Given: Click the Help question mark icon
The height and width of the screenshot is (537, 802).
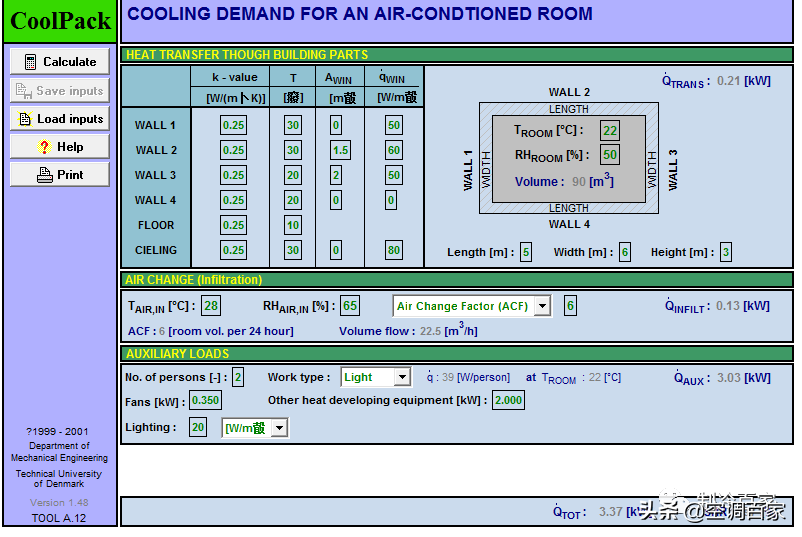Looking at the screenshot, I should point(44,147).
